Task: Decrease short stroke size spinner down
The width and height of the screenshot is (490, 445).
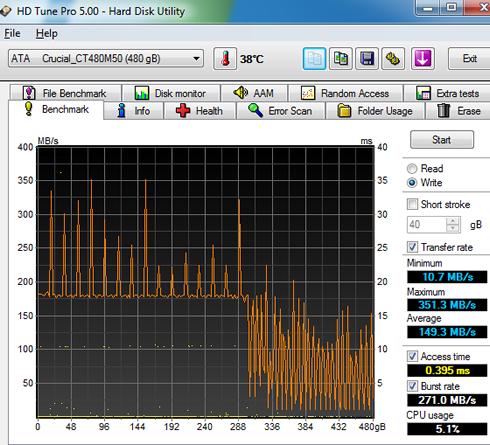Action: [452, 228]
